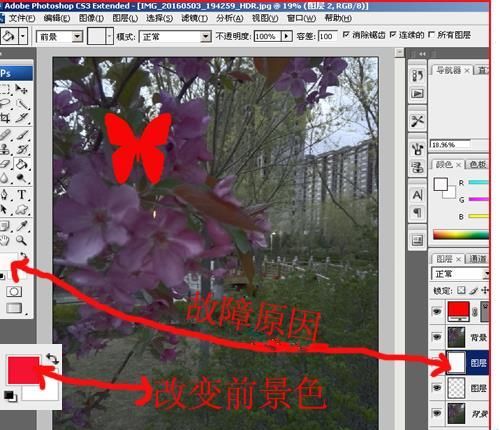Open the History panel dock icon
Screen dimensions: 500x430
[417, 76]
